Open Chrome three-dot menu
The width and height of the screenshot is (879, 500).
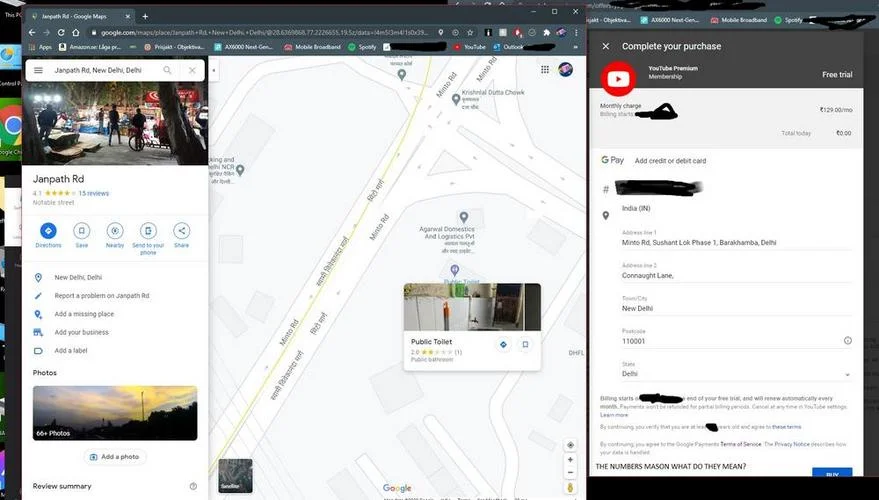tap(576, 33)
